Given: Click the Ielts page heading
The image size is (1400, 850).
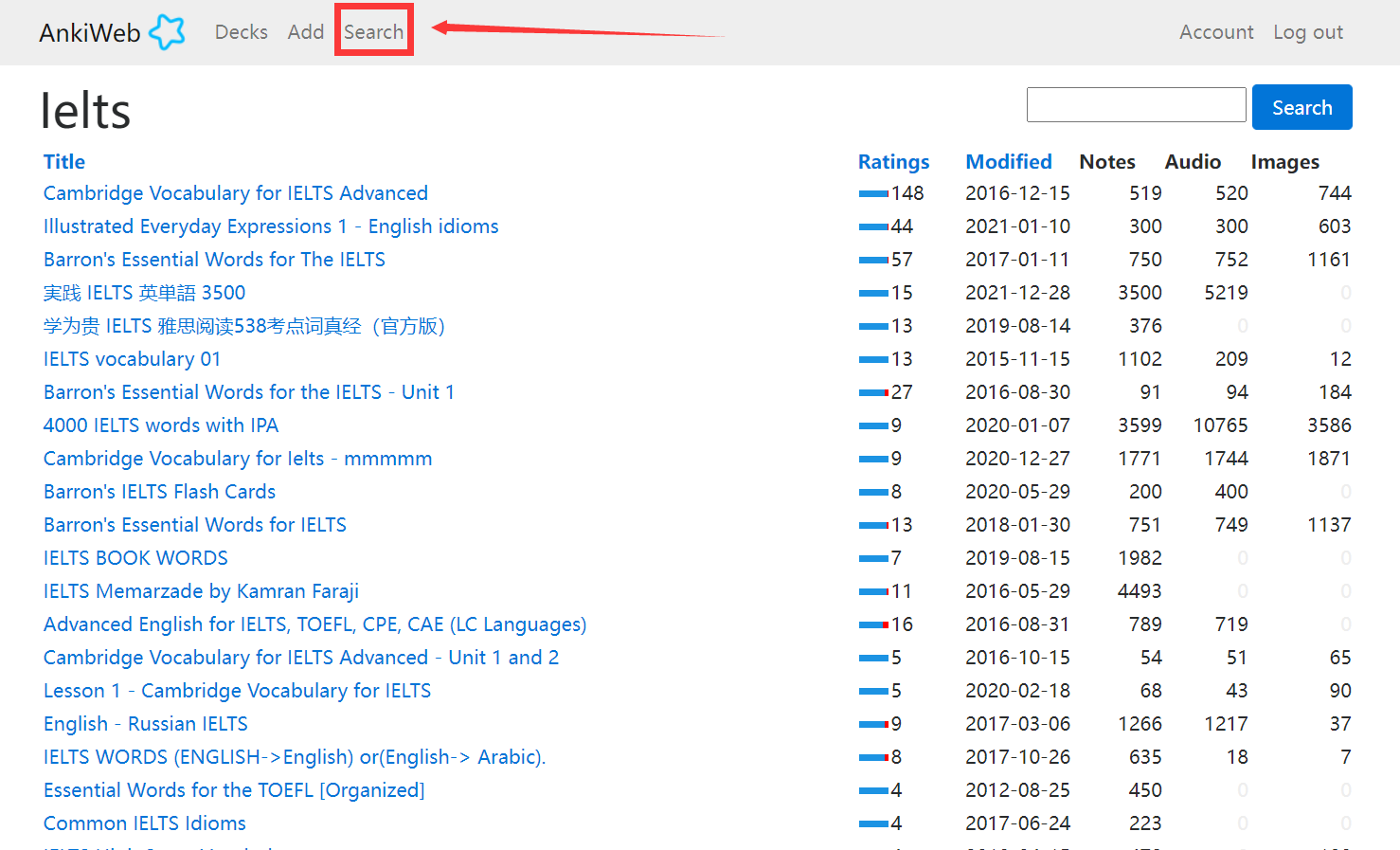Looking at the screenshot, I should click(x=85, y=111).
